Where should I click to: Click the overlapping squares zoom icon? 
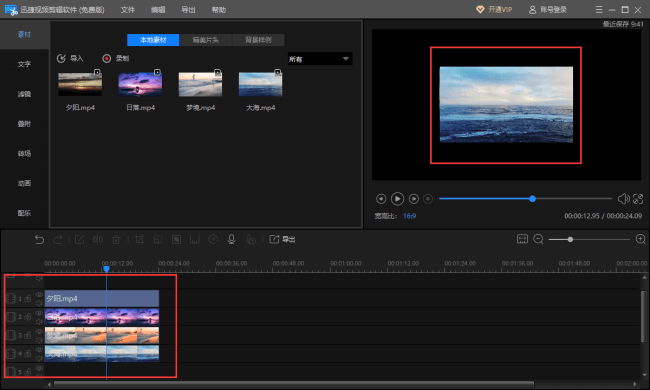[158, 240]
